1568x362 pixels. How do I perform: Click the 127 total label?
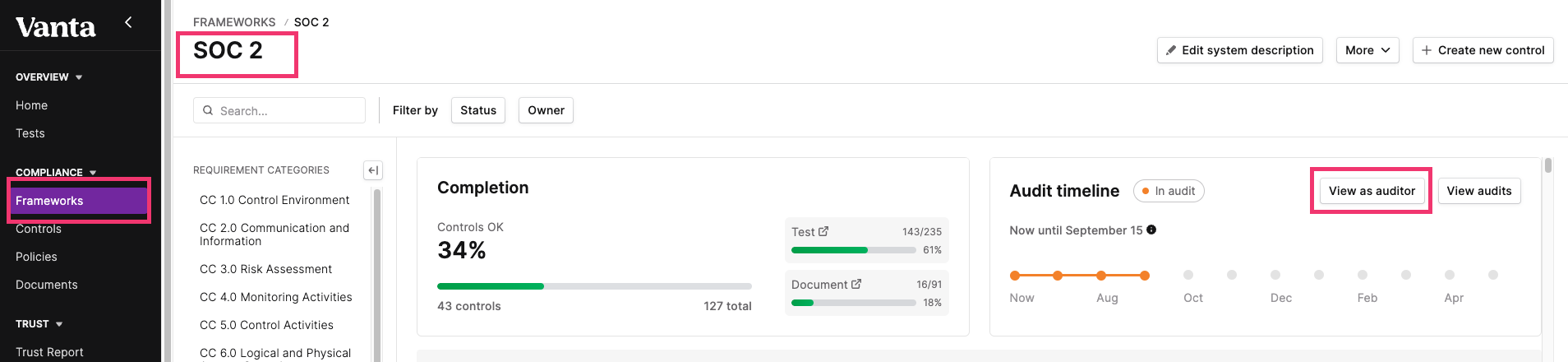tap(727, 306)
